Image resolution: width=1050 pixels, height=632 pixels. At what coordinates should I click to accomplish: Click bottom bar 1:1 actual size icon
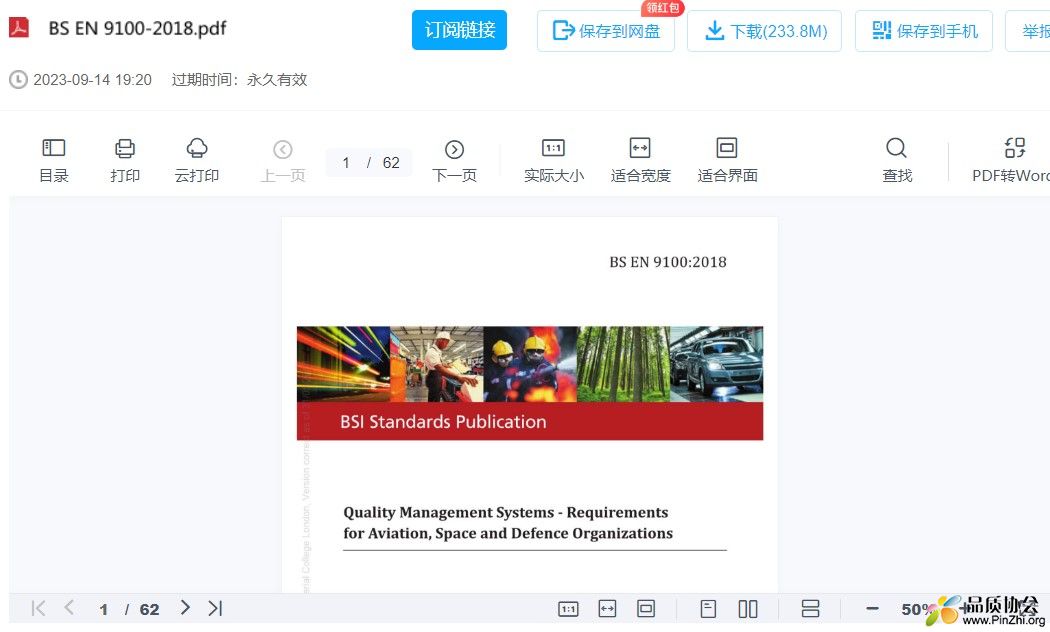coord(568,609)
